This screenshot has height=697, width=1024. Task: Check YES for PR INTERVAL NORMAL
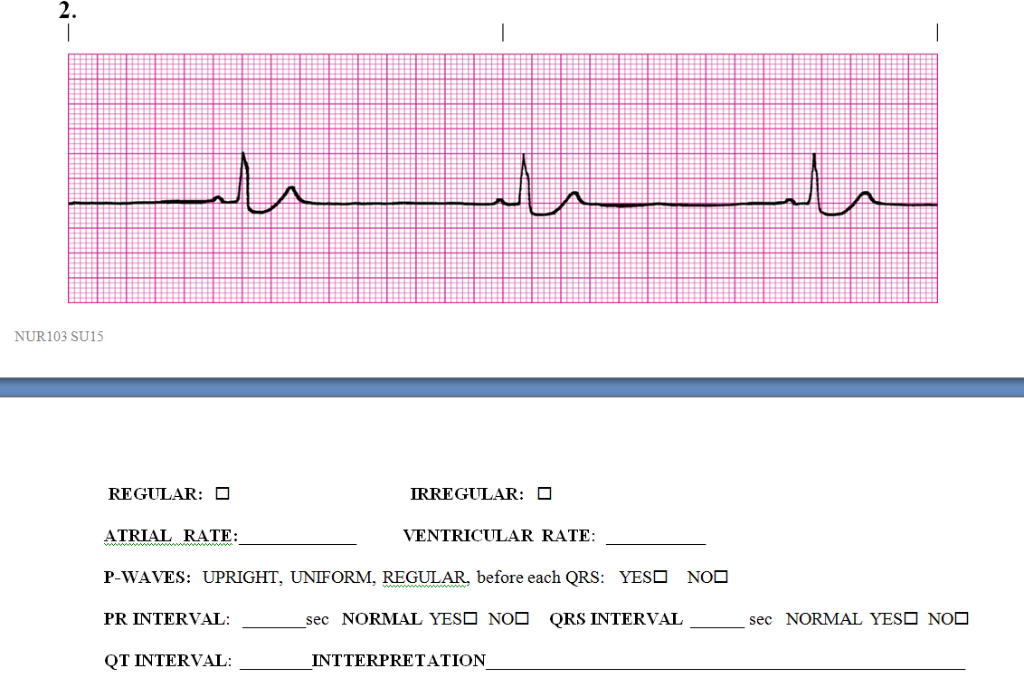471,618
